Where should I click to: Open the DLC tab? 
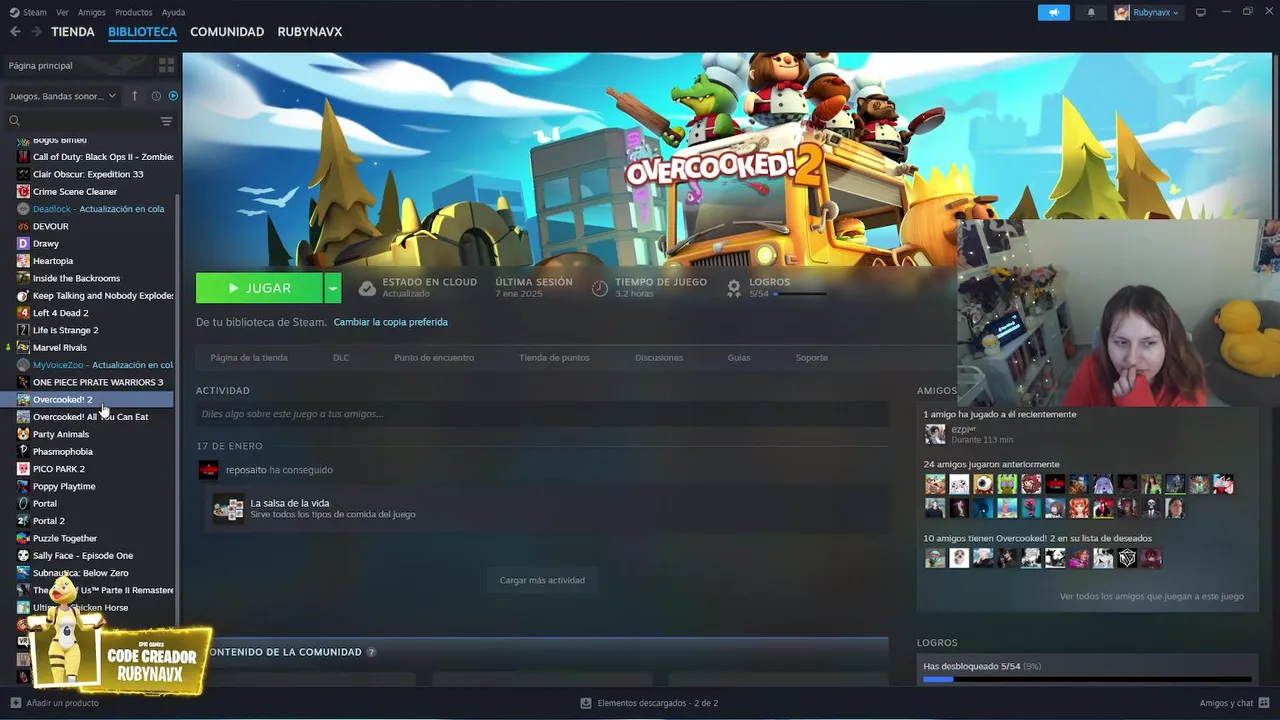[x=341, y=357]
